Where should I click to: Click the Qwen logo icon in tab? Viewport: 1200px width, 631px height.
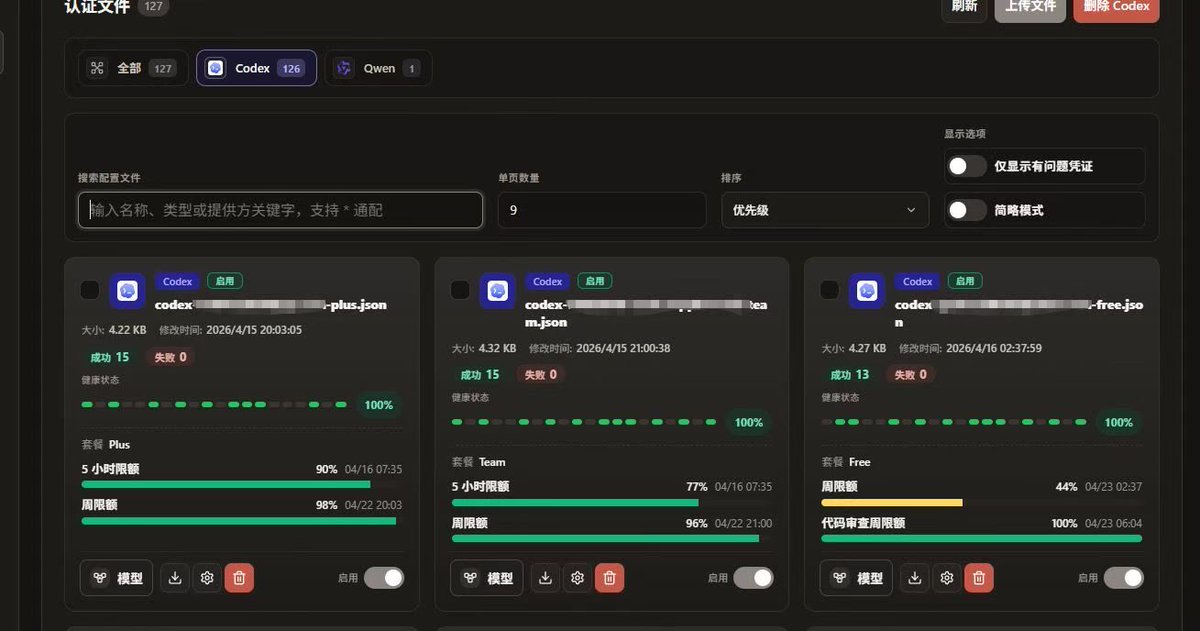tap(344, 68)
